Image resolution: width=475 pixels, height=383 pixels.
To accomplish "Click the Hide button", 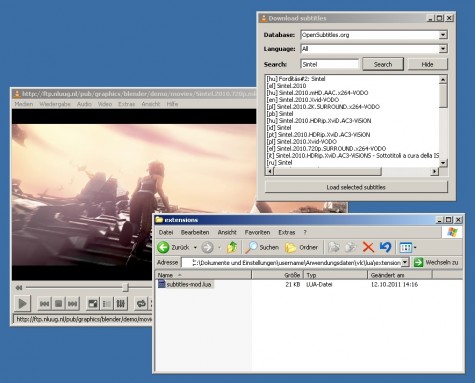I will coord(427,64).
